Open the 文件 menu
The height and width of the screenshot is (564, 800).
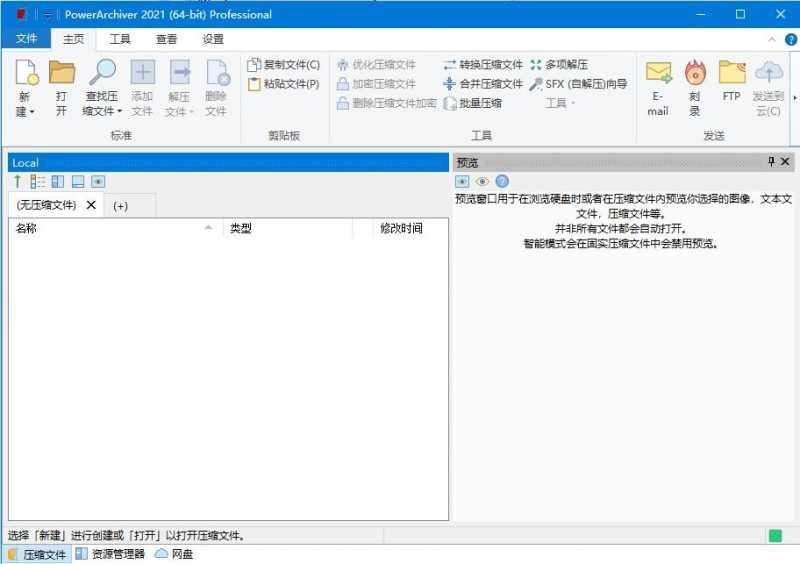27,39
